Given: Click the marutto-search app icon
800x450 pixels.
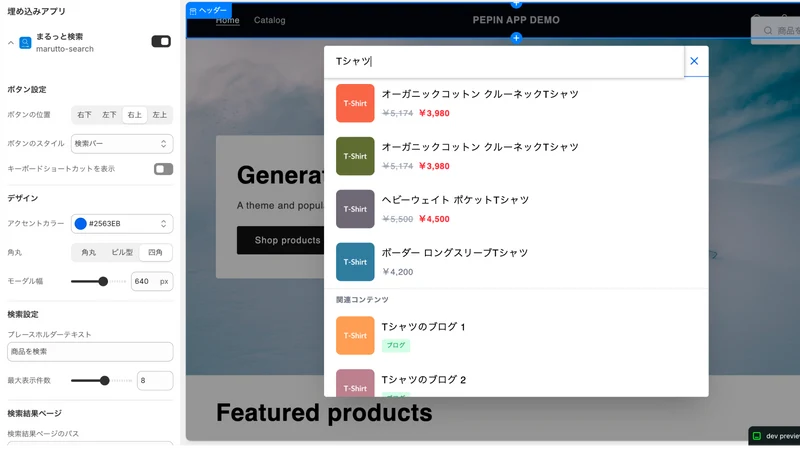Looking at the screenshot, I should (25, 43).
